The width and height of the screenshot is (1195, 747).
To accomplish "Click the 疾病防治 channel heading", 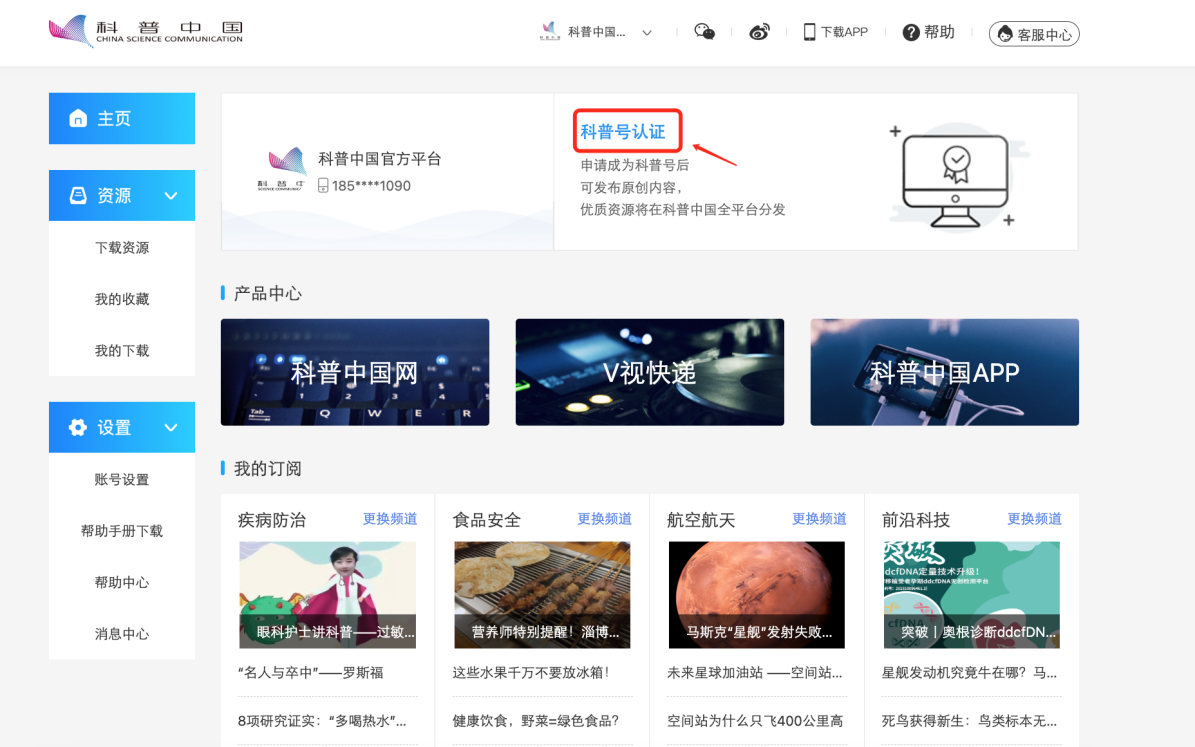I will tap(272, 520).
